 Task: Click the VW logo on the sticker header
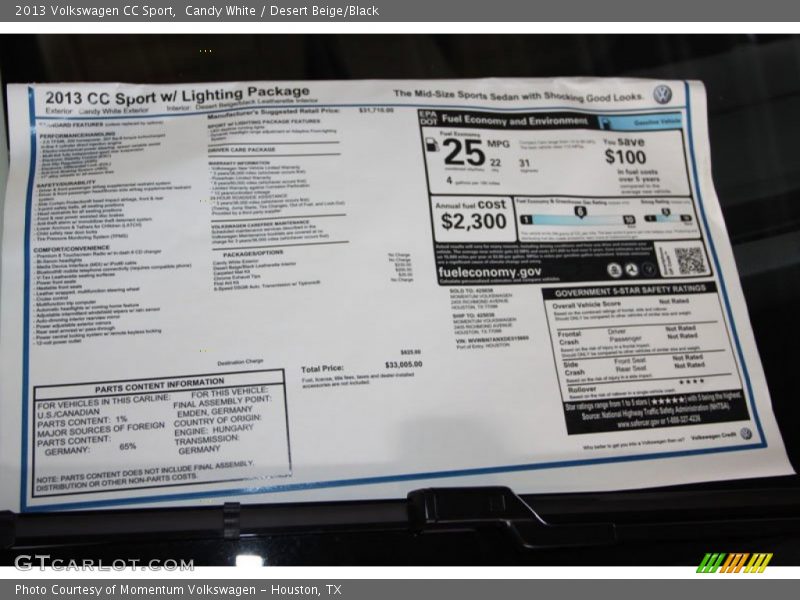[x=662, y=95]
